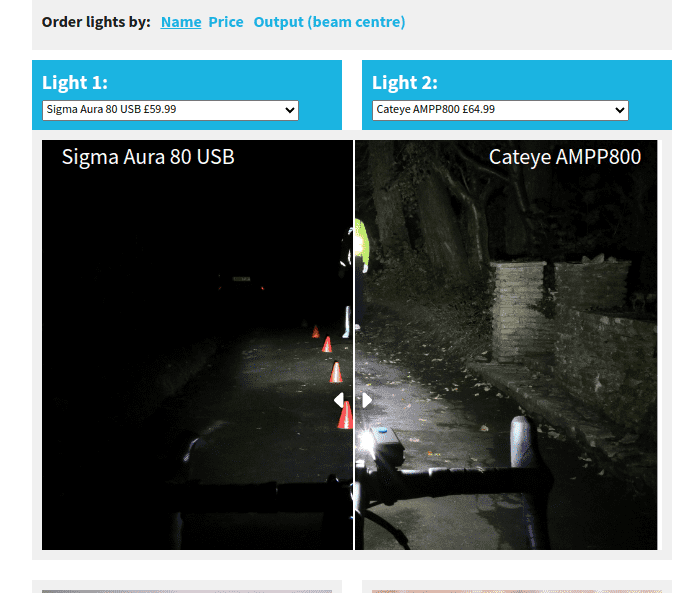Open the Light 1 dropdown
Viewport: 694px width, 593px height.
point(170,110)
